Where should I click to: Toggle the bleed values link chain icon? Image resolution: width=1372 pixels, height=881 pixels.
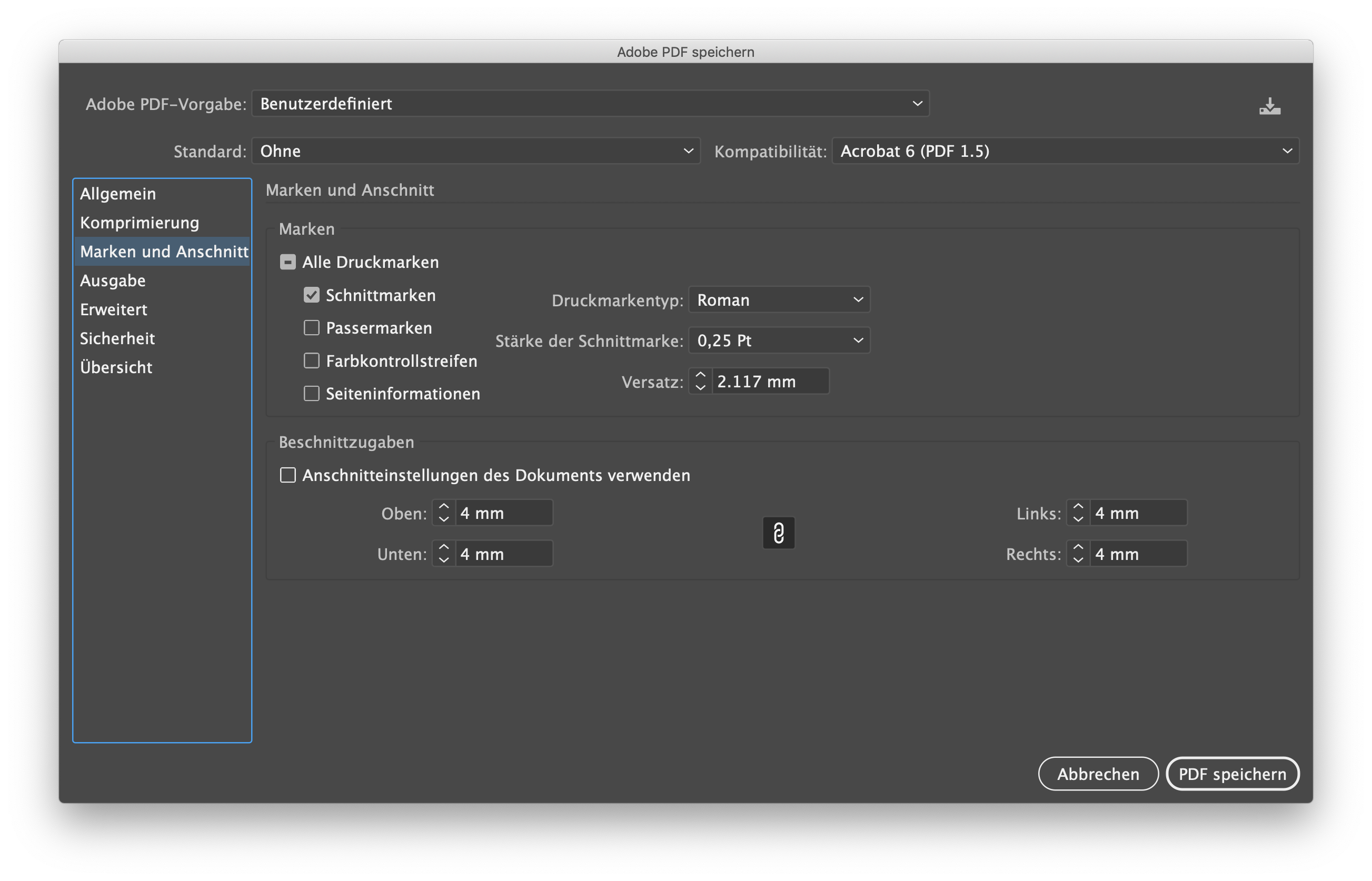pyautogui.click(x=778, y=533)
